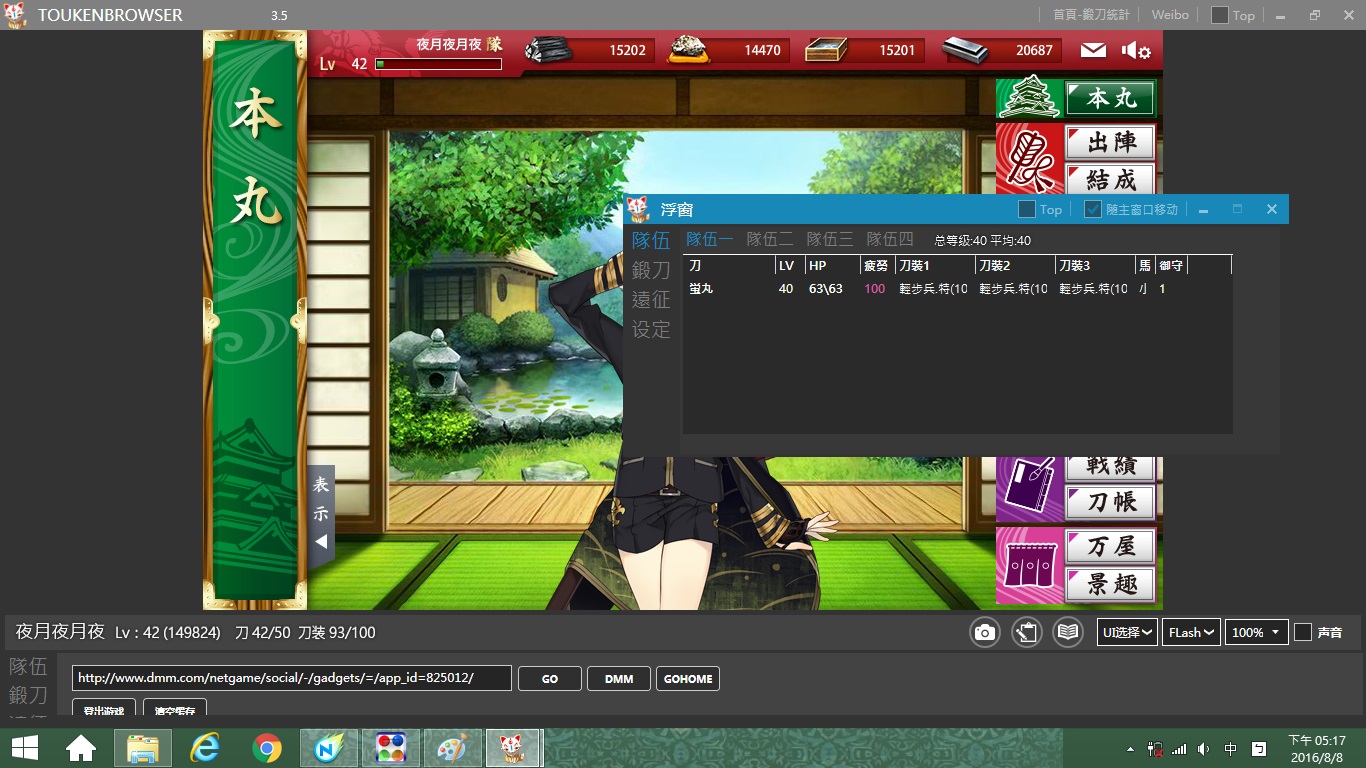
Task: Open the book icon in status bar
Action: (x=1068, y=632)
